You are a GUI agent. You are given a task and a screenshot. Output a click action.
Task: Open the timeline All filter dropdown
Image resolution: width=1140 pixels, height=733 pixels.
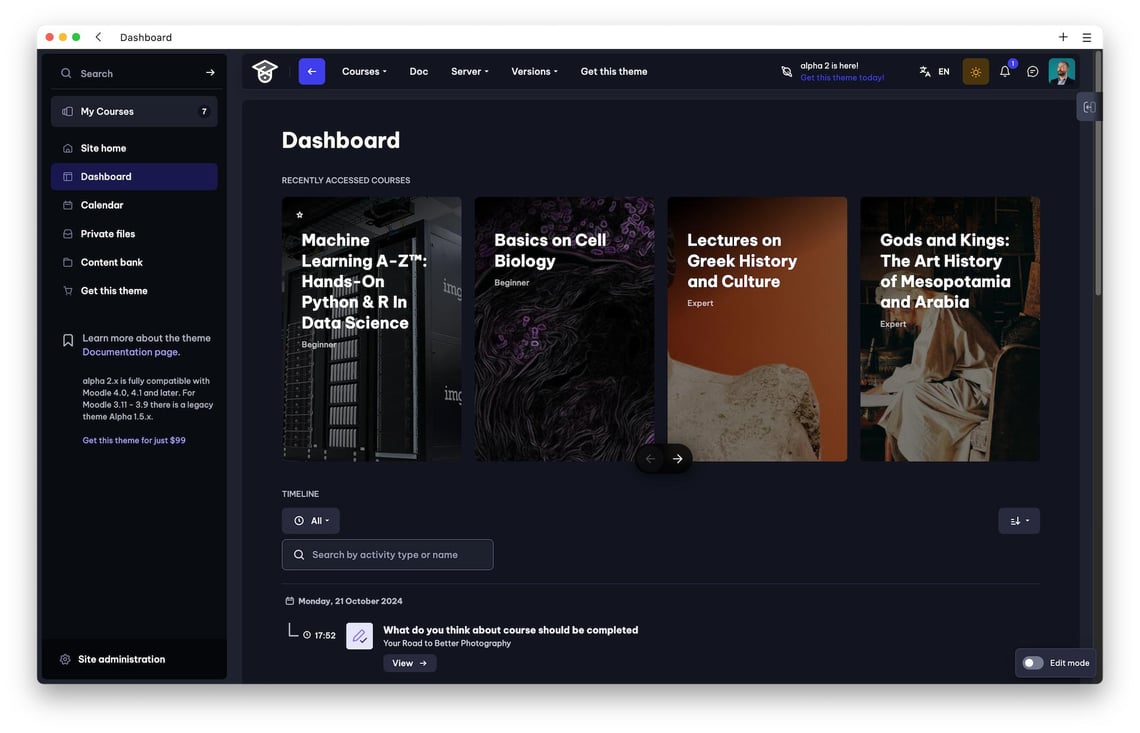[x=311, y=521]
